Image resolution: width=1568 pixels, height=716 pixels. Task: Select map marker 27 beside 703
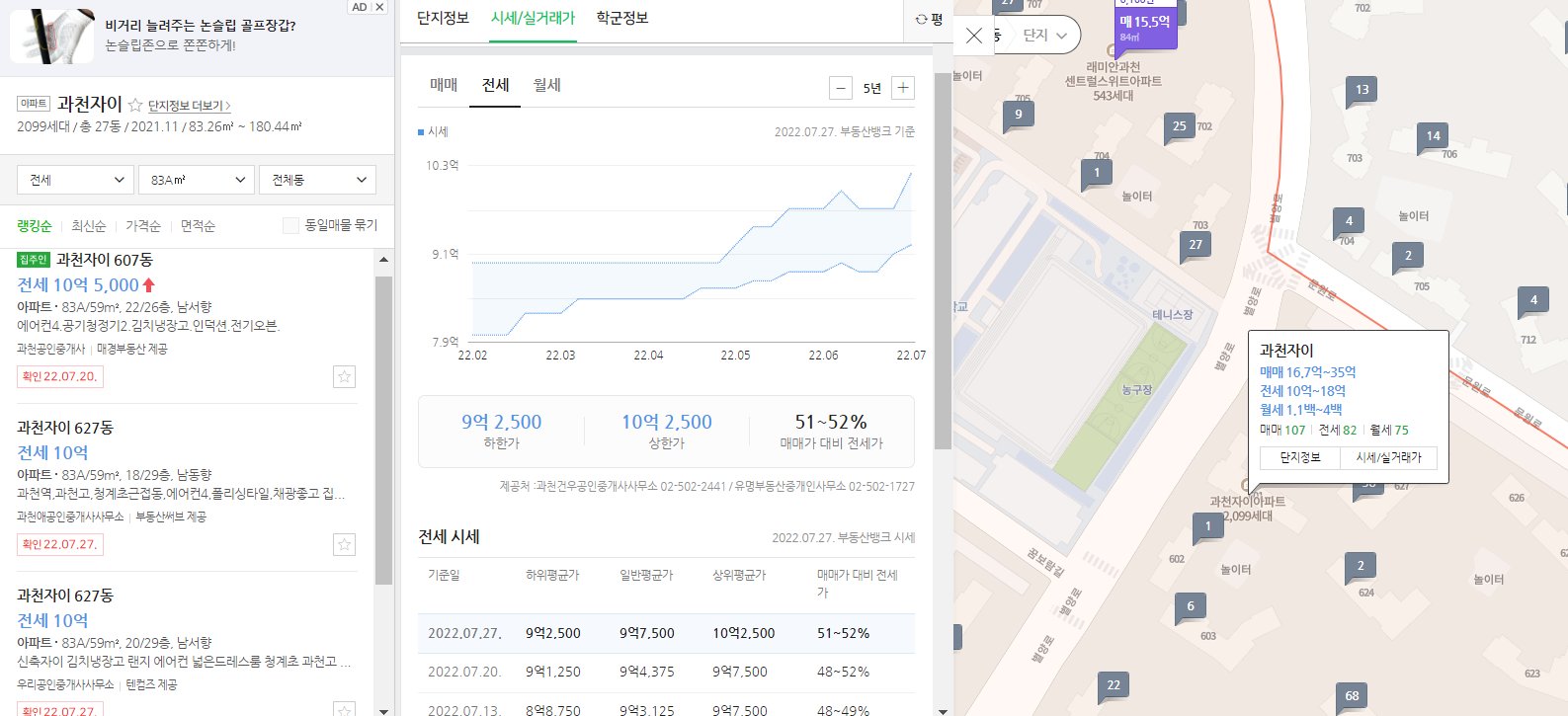pyautogui.click(x=1197, y=245)
